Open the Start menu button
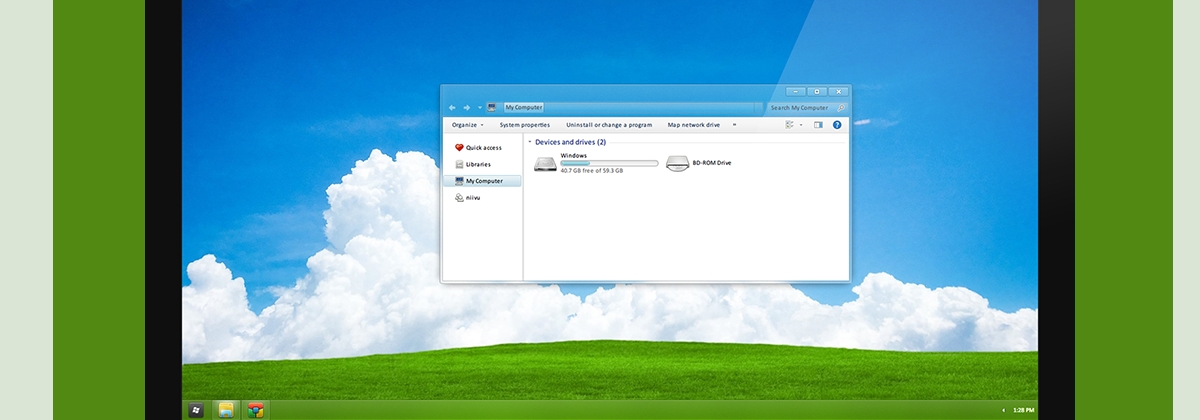The width and height of the screenshot is (1200, 420). point(196,410)
